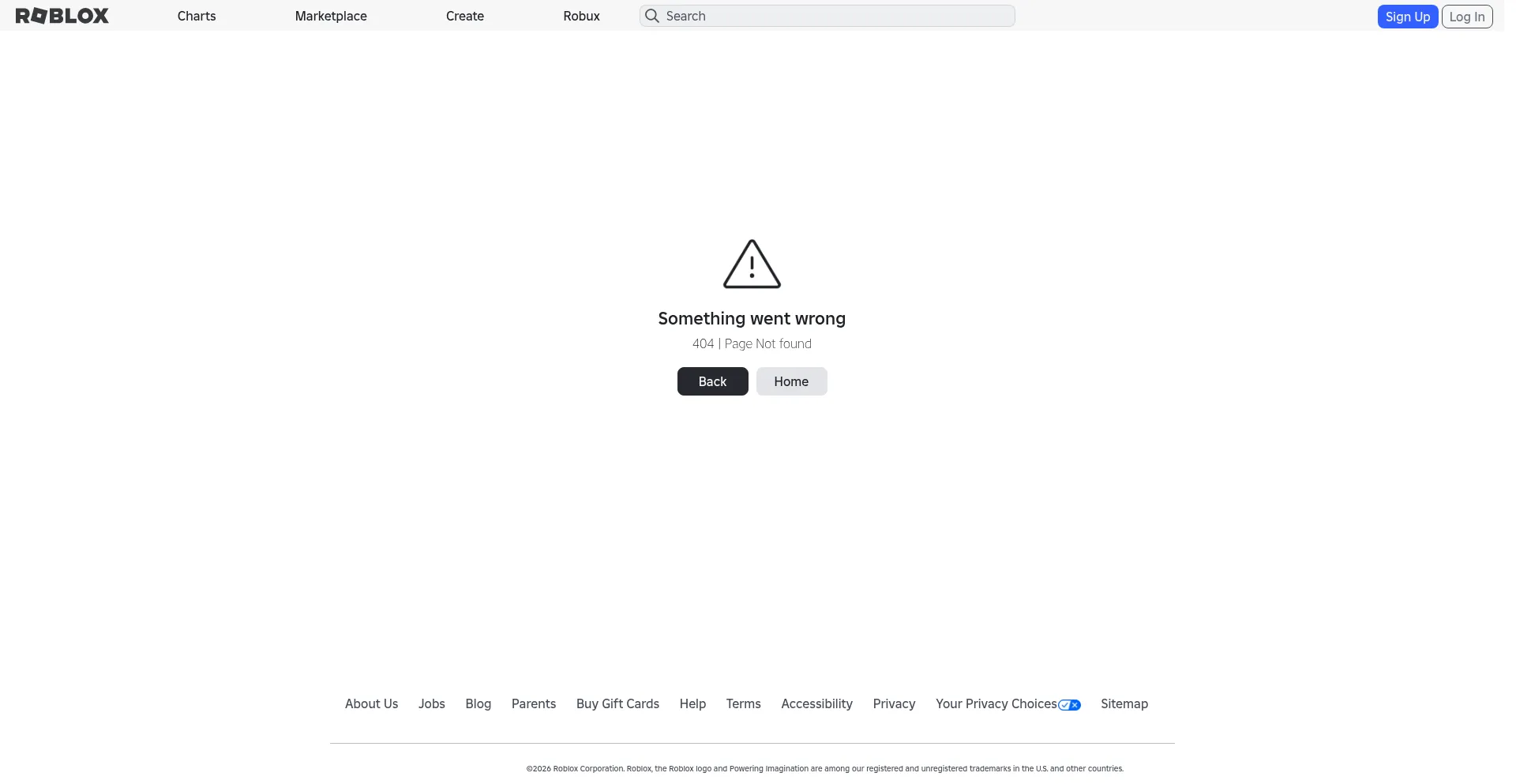Open the Privacy footer link

(x=894, y=703)
